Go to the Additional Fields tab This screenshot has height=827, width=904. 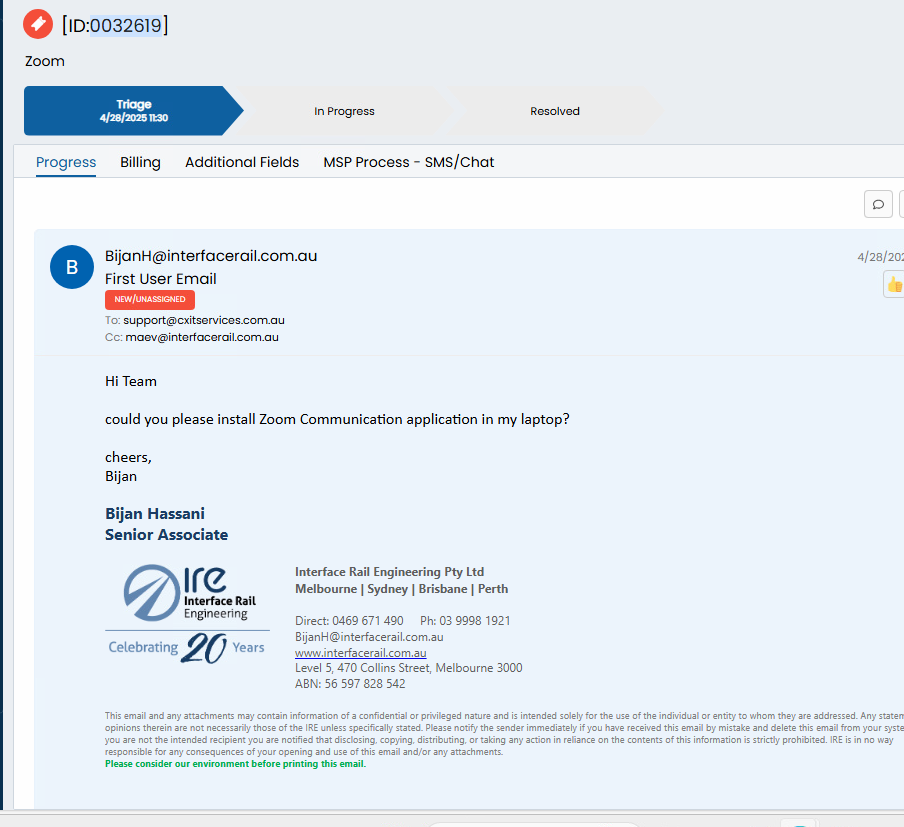[242, 162]
